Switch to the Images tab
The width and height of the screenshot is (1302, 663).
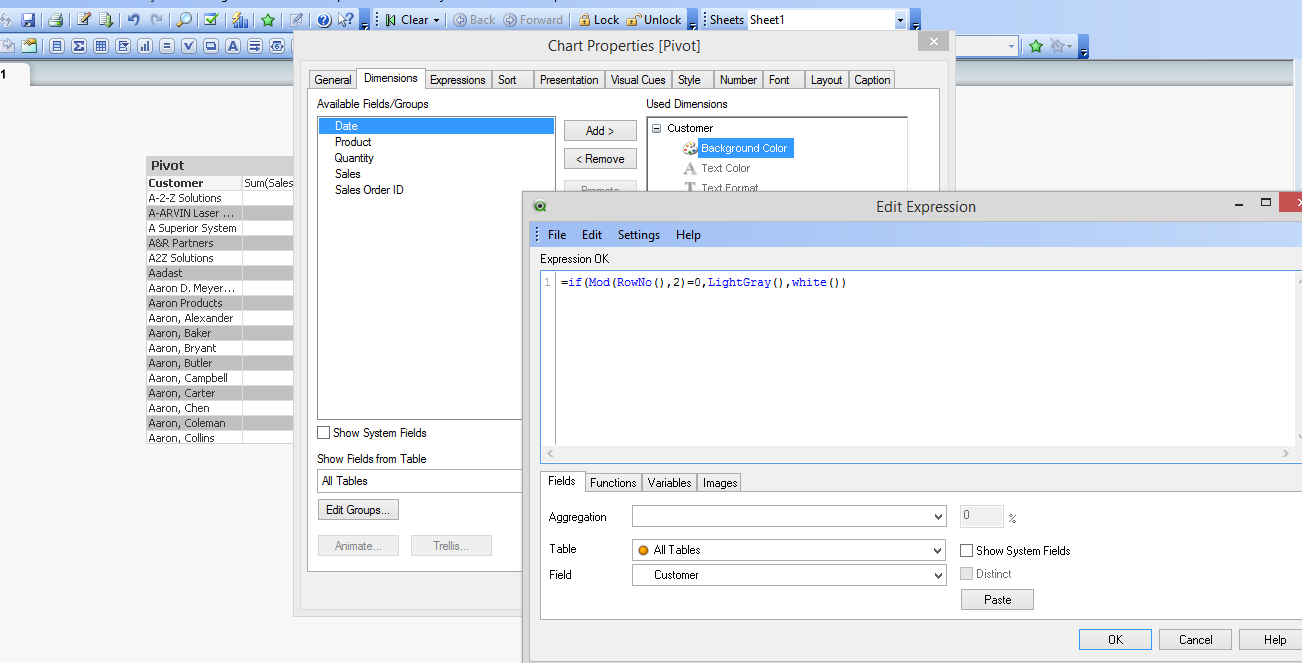pos(720,482)
